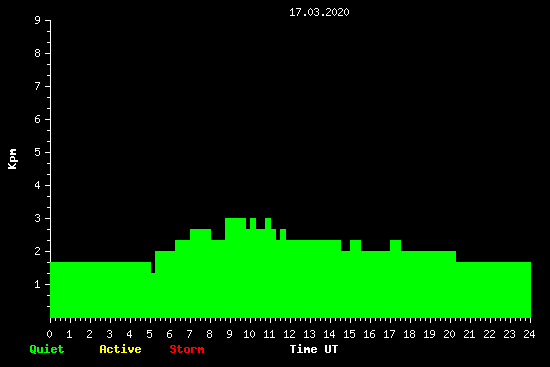Click Kp value 3 on vertical axis
Image resolution: width=550 pixels, height=367 pixels.
[38, 218]
